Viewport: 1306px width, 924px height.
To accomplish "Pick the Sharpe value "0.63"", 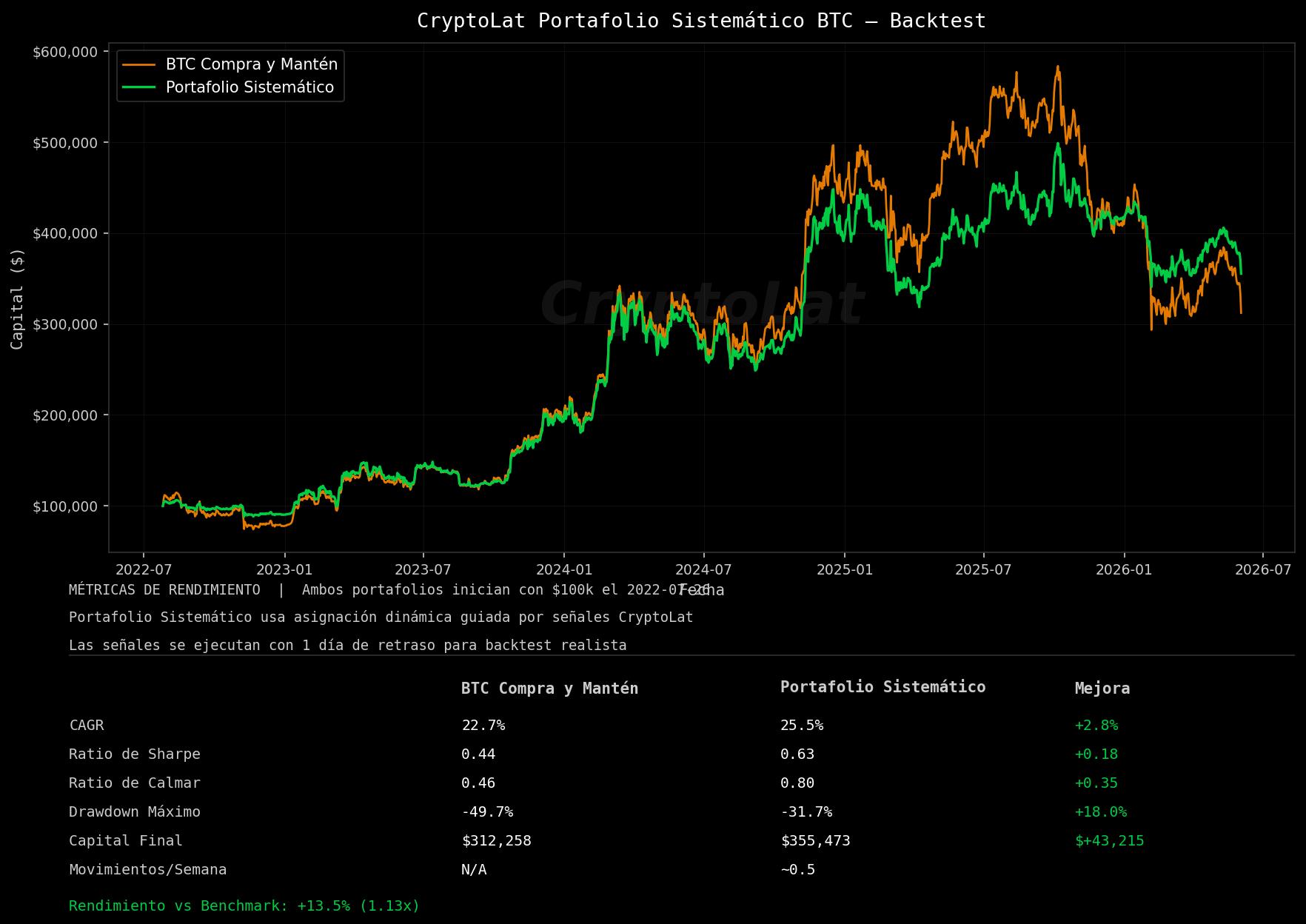I will click(797, 754).
